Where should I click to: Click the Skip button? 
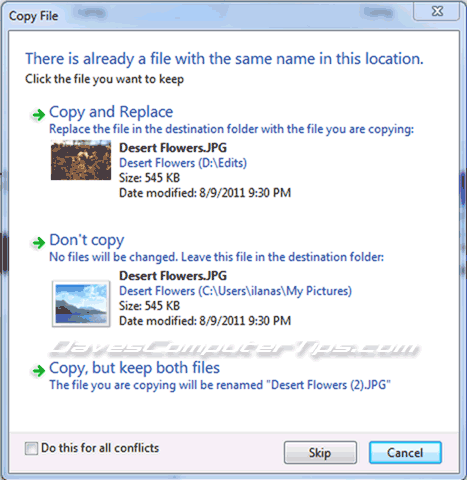pyautogui.click(x=320, y=453)
